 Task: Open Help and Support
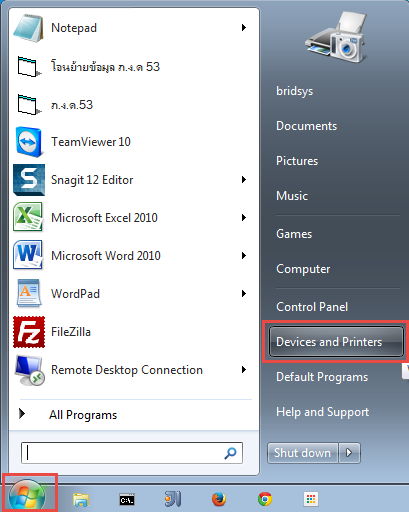click(322, 412)
